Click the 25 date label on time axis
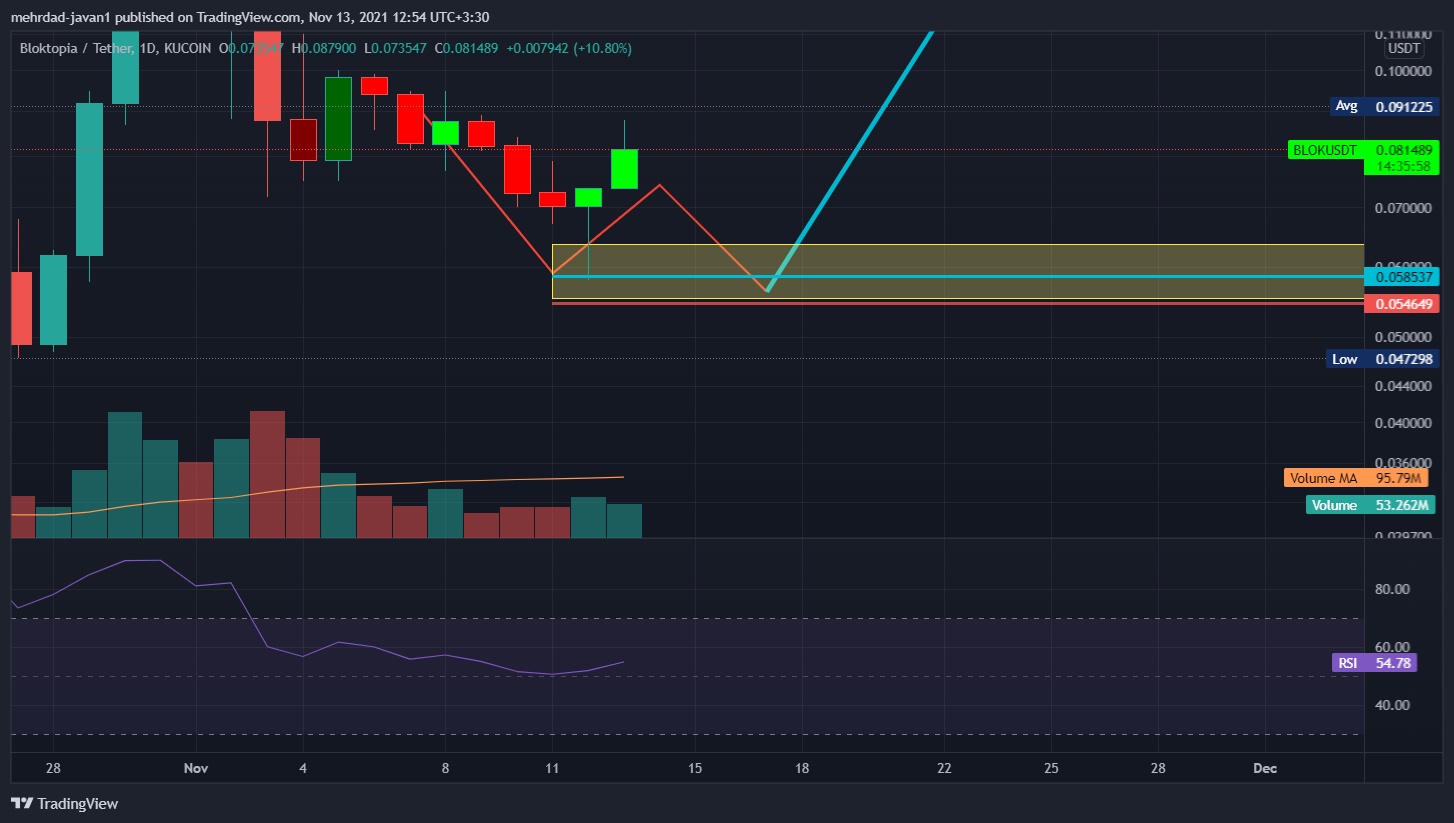 click(x=1051, y=768)
